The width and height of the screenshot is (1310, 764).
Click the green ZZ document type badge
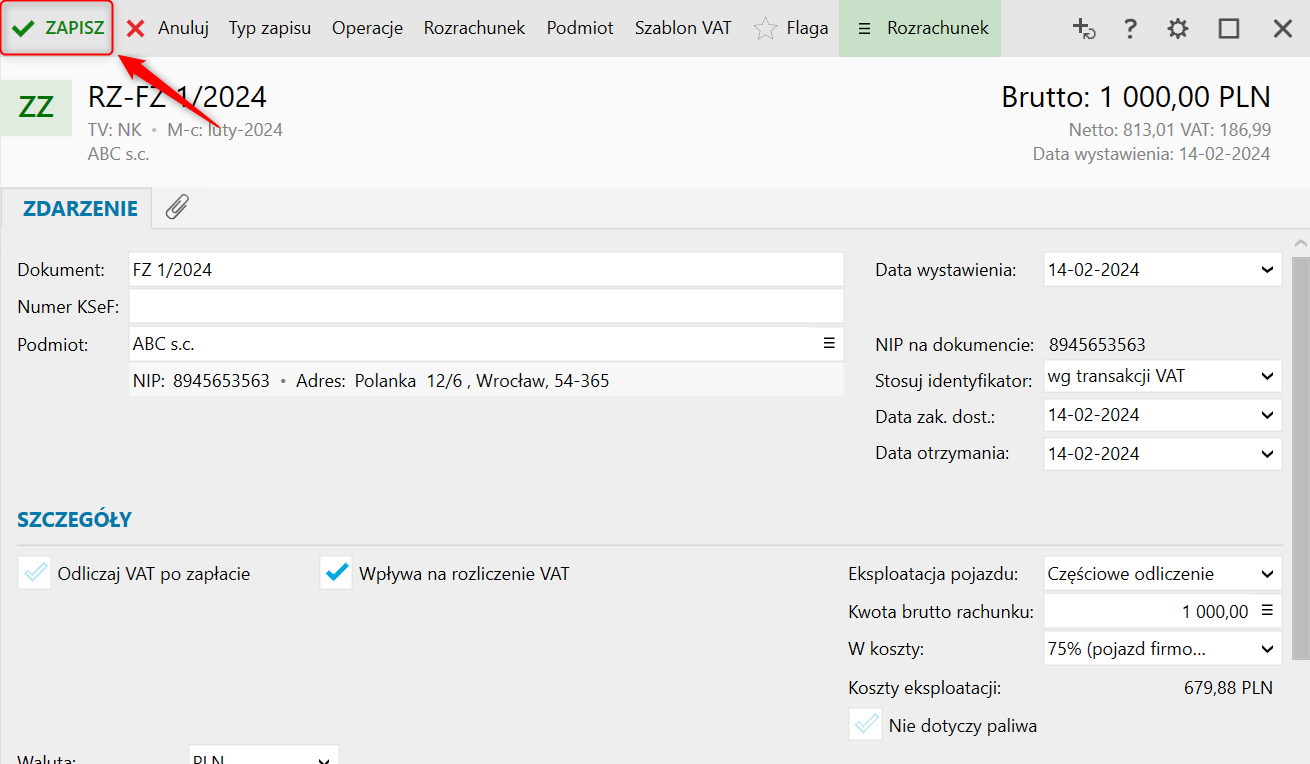pyautogui.click(x=36, y=108)
